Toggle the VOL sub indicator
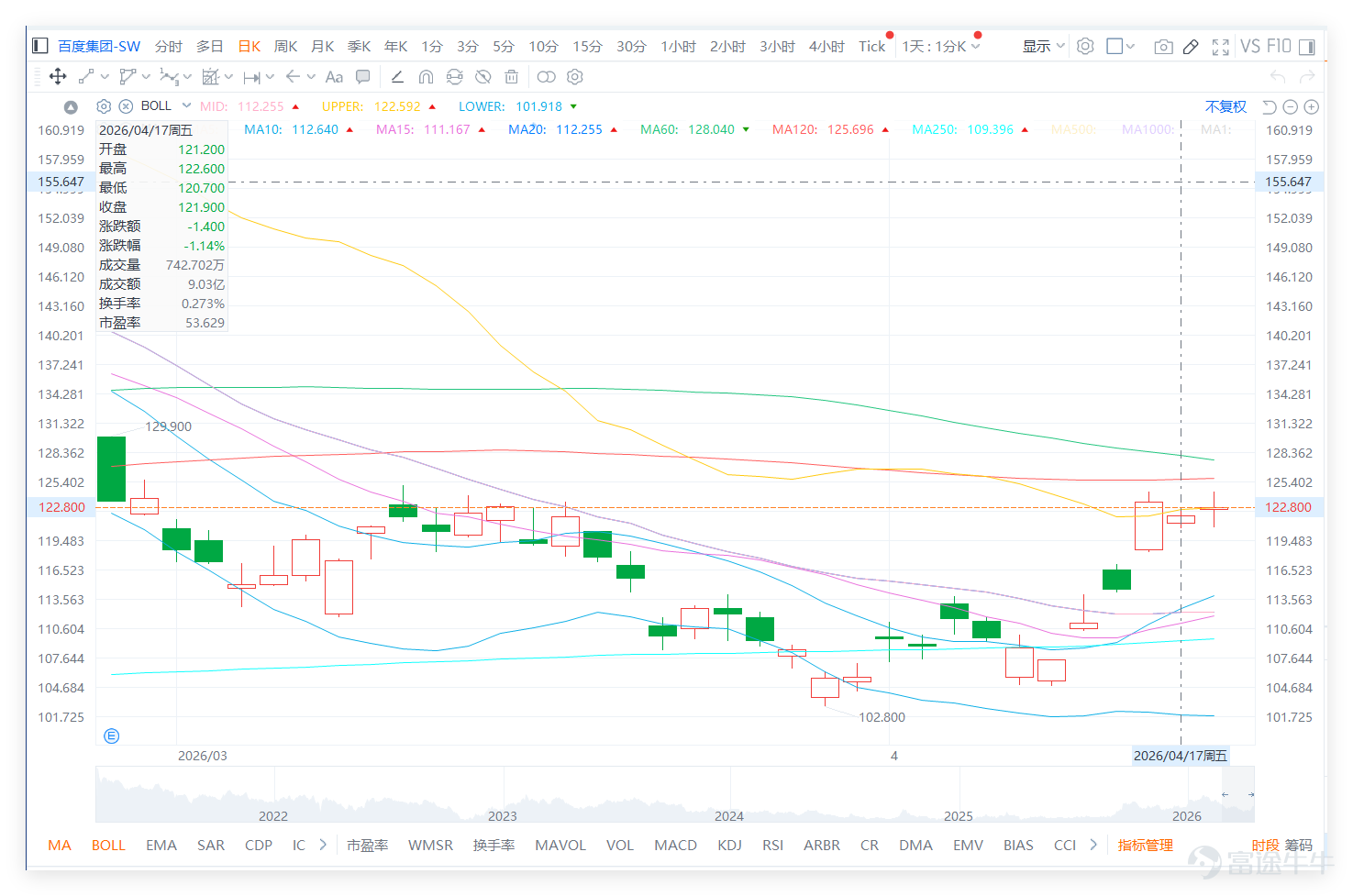The width and height of the screenshot is (1353, 896). (x=620, y=845)
